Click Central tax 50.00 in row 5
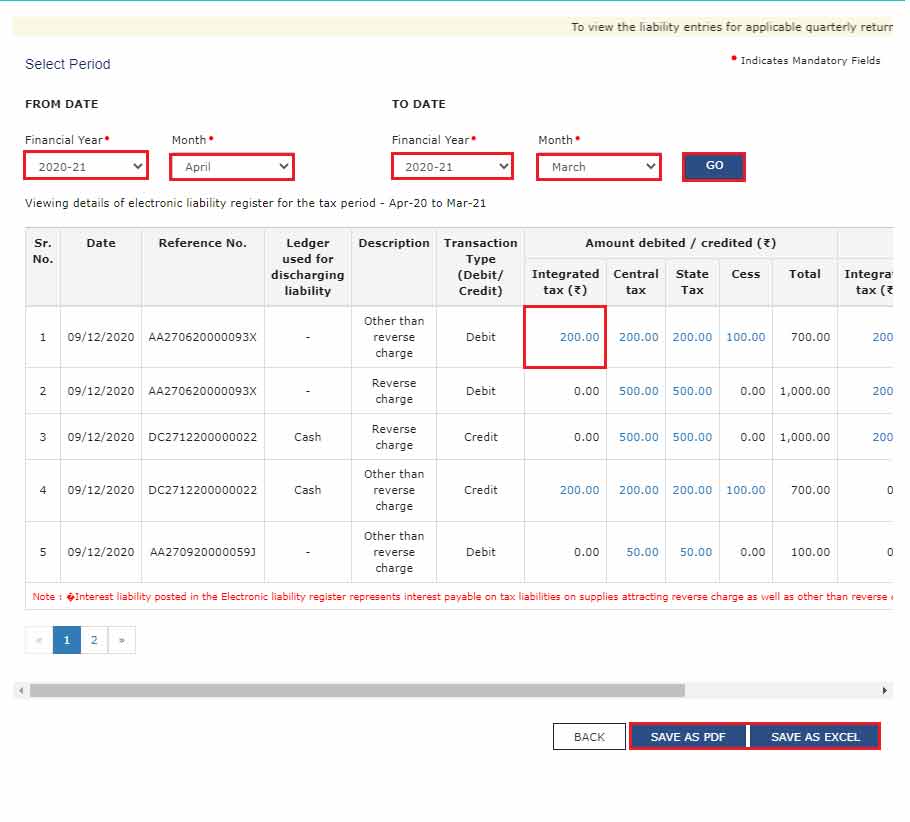The width and height of the screenshot is (910, 822). coord(642,552)
